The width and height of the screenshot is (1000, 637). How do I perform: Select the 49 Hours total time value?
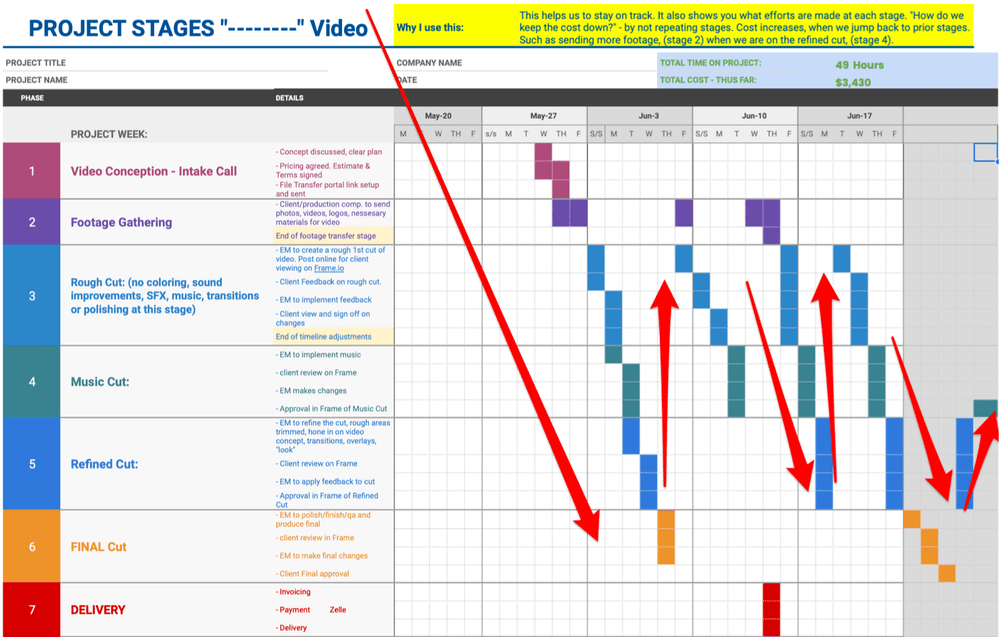[x=859, y=64]
